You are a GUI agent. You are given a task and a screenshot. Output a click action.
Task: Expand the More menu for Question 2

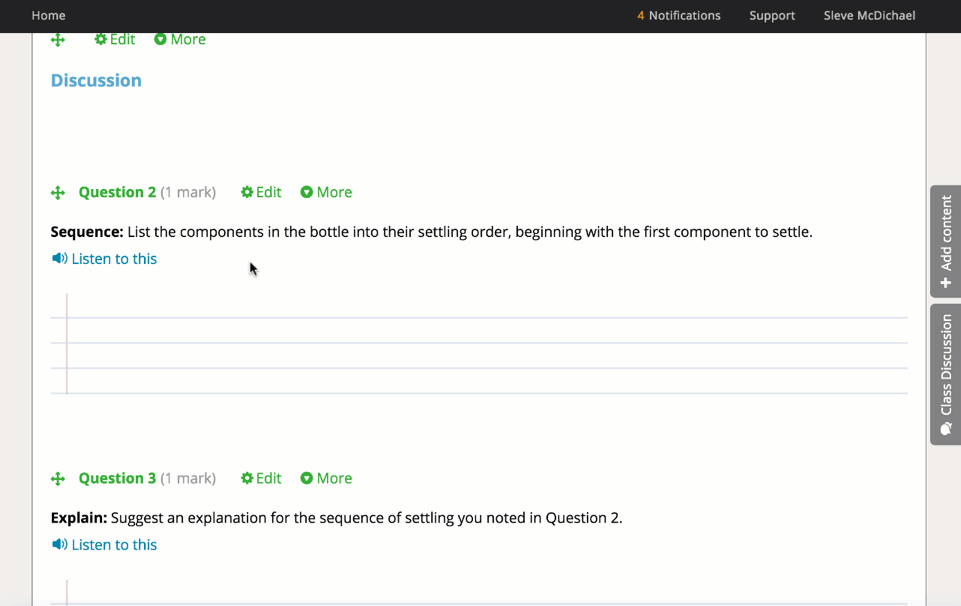[x=326, y=192]
